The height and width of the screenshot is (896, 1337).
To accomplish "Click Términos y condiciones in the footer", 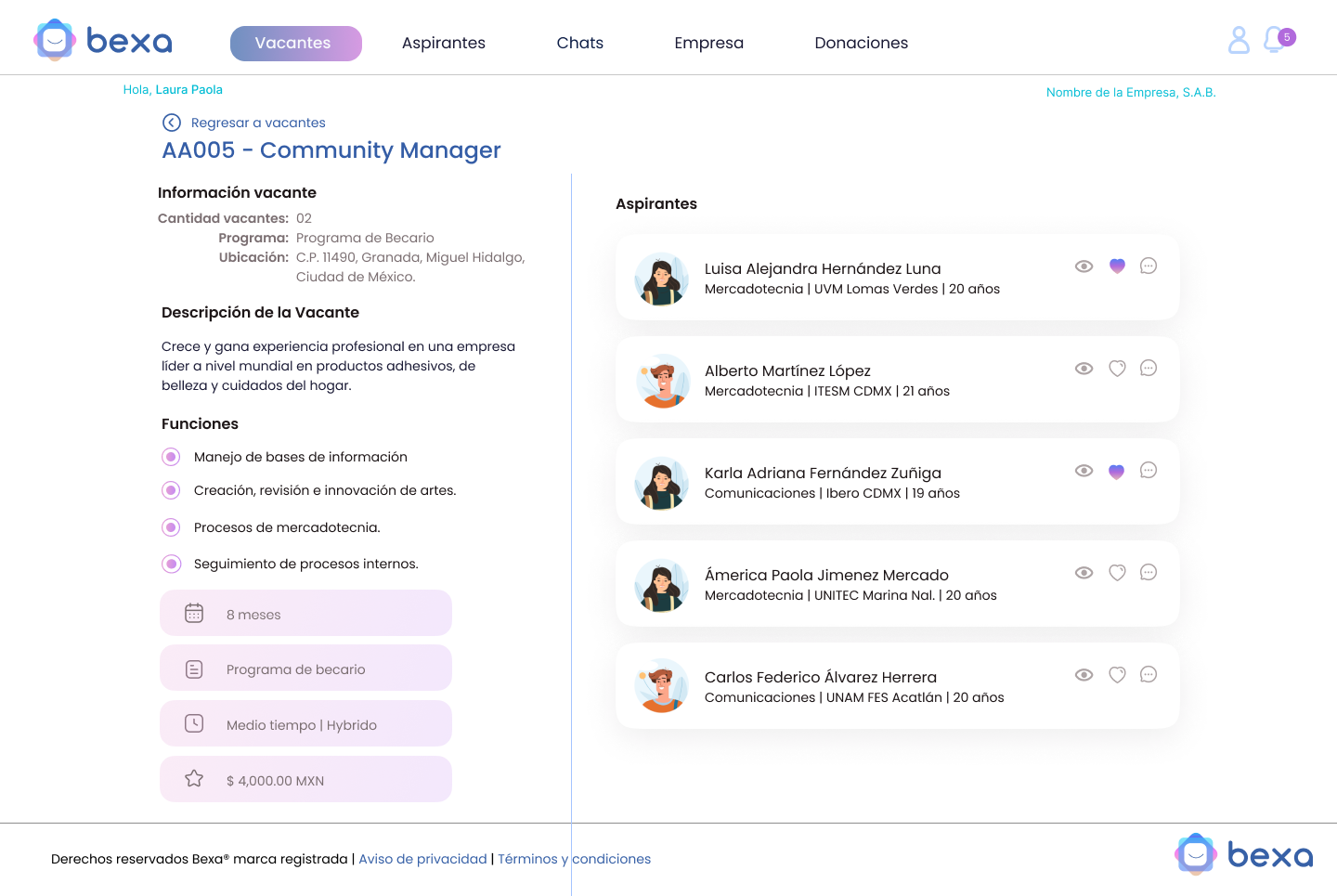I will [x=574, y=859].
